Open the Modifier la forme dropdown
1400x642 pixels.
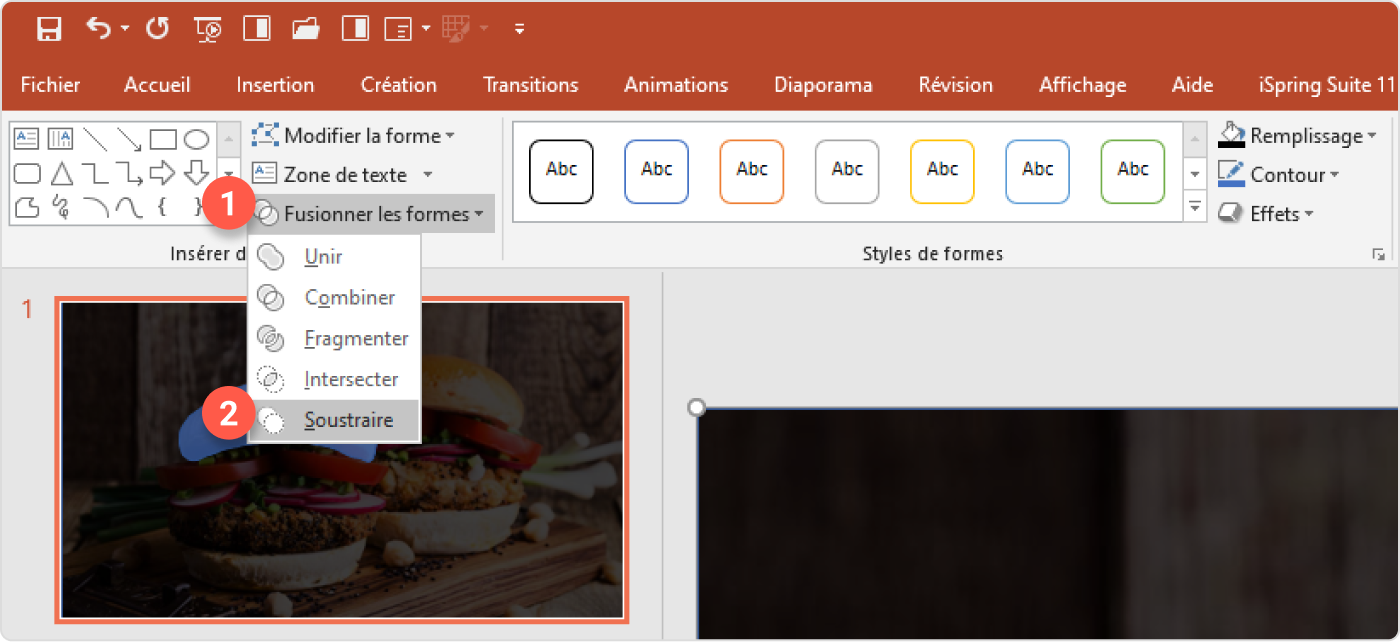pos(362,136)
